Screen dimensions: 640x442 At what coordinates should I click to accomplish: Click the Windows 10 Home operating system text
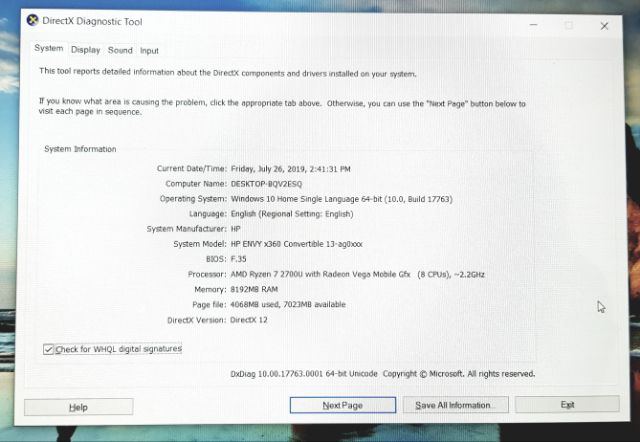(x=342, y=199)
